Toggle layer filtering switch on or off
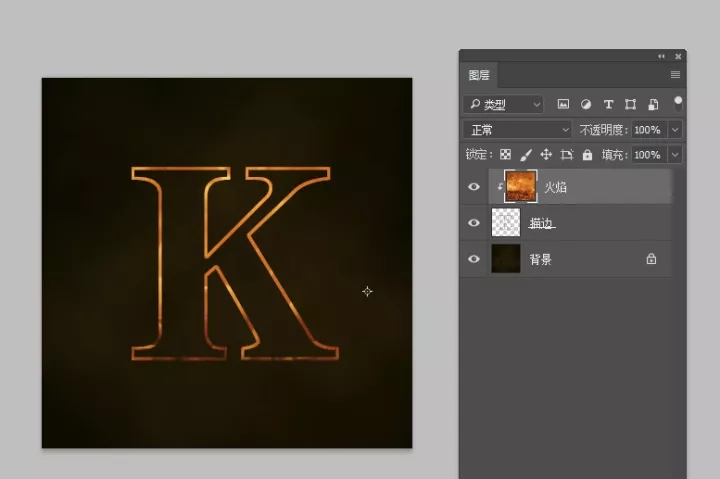 tap(678, 104)
